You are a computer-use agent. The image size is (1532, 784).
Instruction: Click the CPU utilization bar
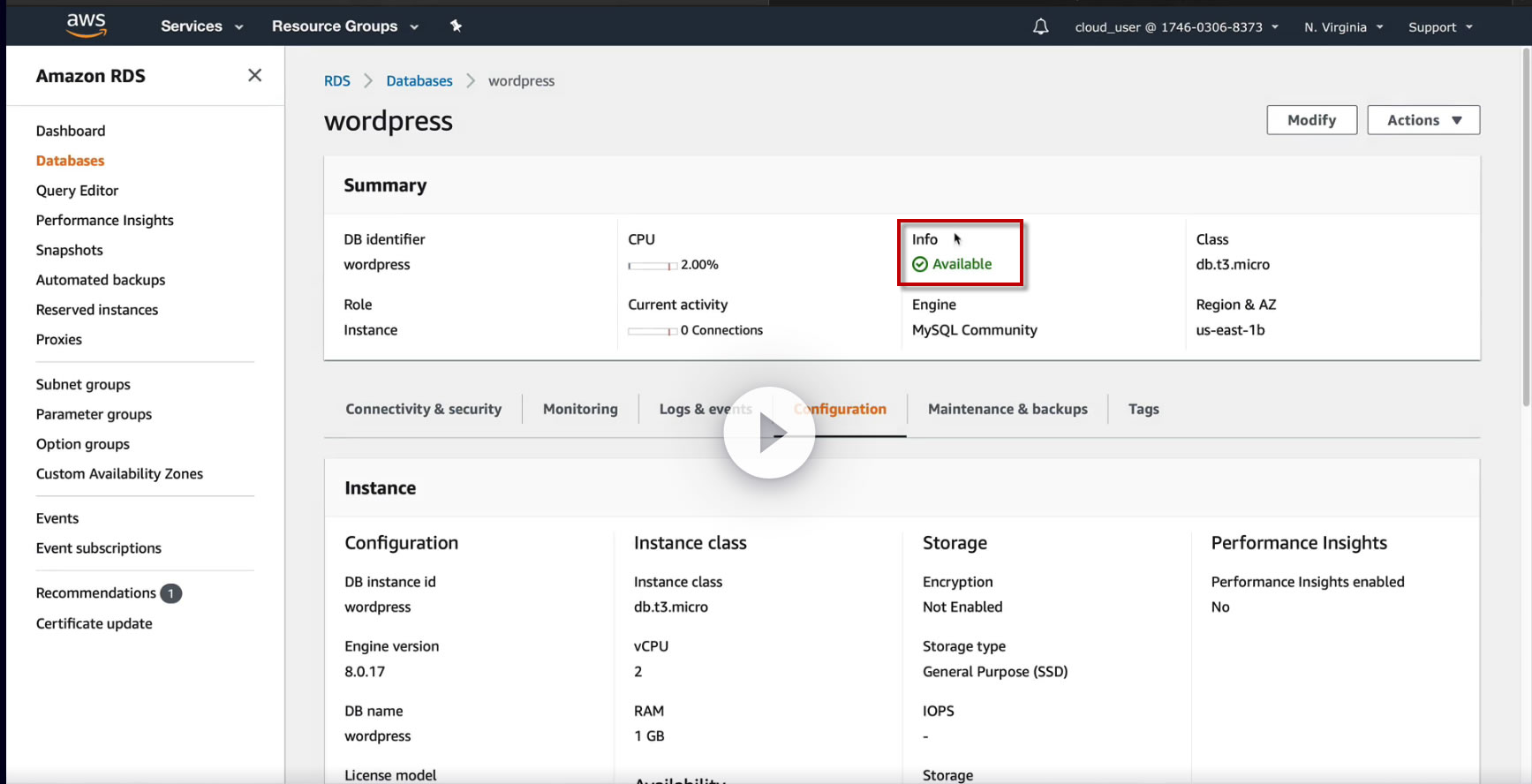click(x=652, y=265)
